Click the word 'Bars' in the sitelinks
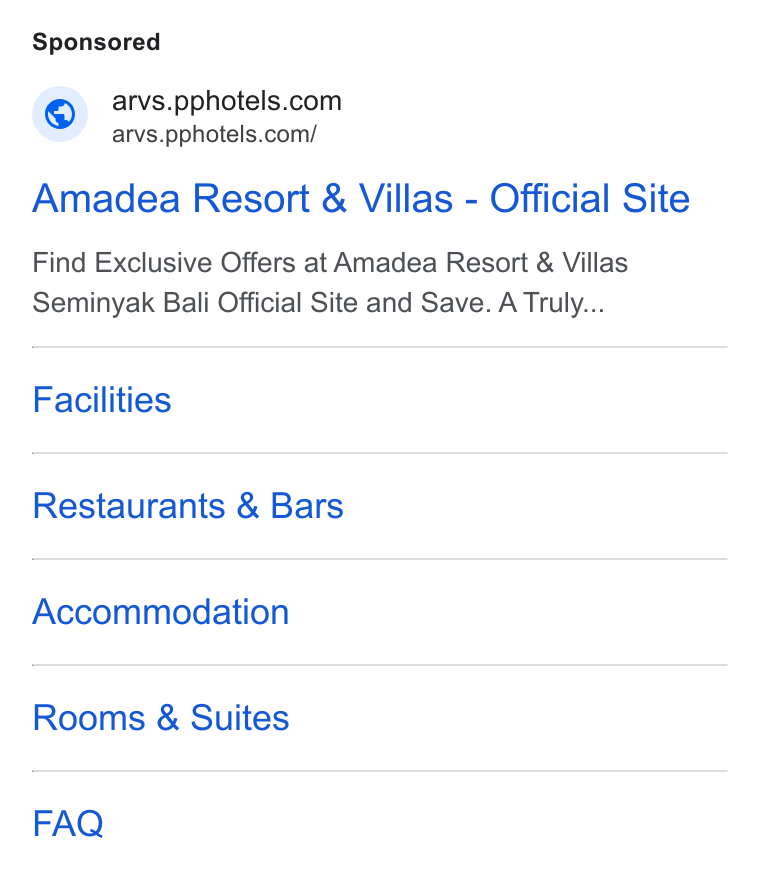This screenshot has height=876, width=760. coord(307,506)
